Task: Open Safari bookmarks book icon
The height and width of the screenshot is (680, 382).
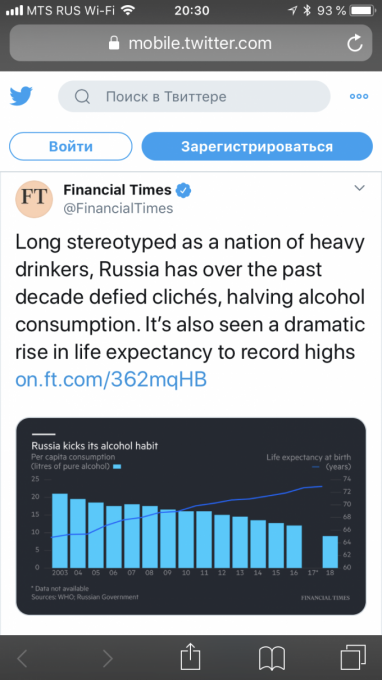Action: click(272, 658)
